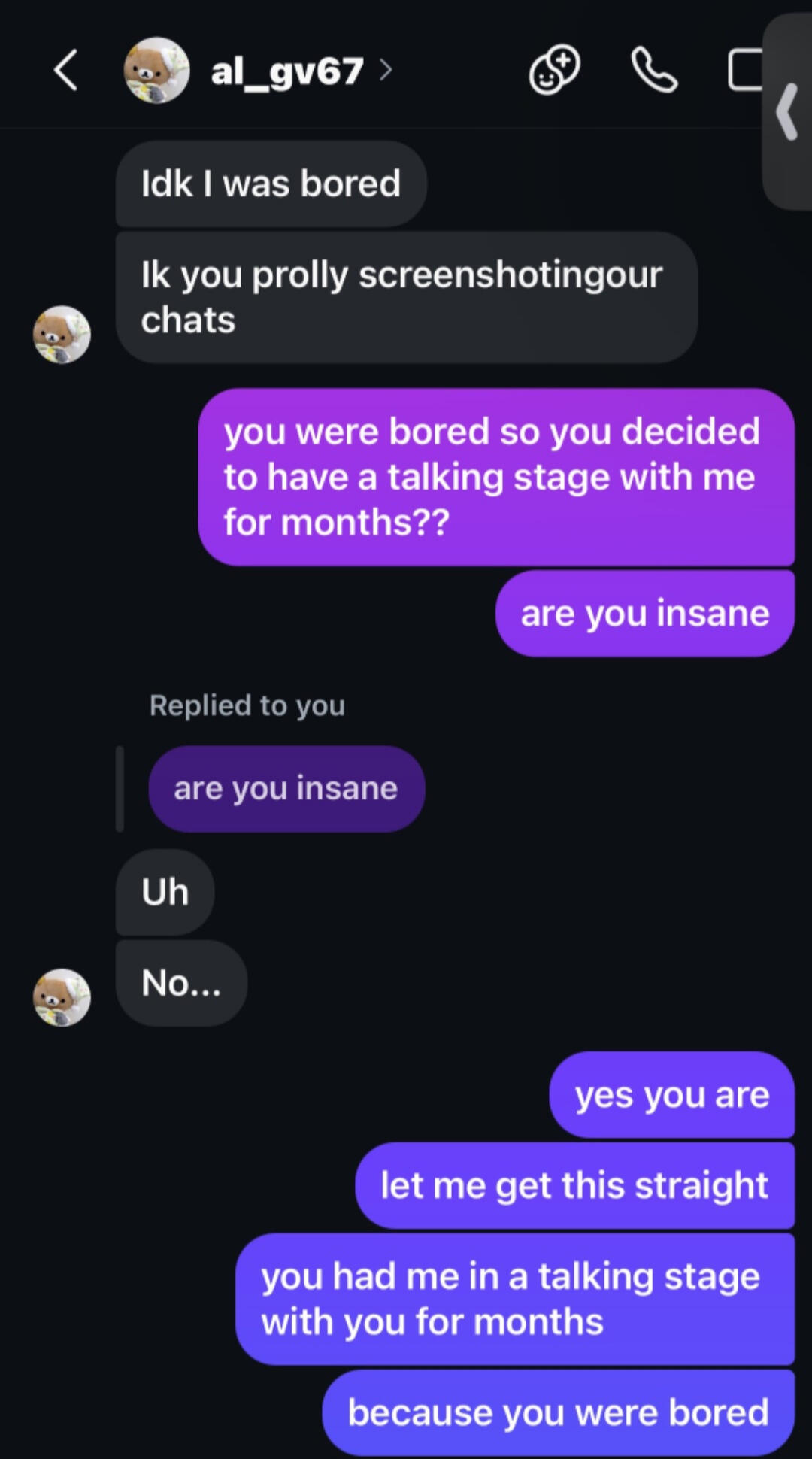
Task: Expand chat details chevron beside username
Action: point(386,71)
